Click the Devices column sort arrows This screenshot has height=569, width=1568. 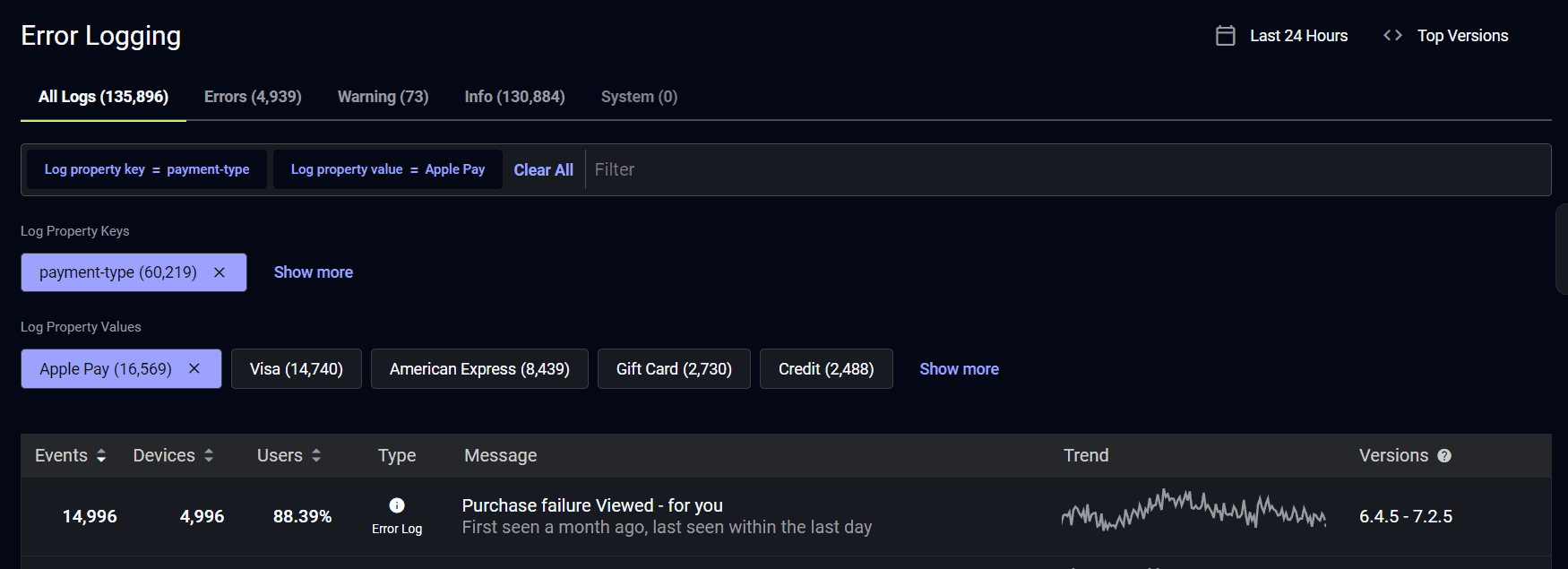209,455
